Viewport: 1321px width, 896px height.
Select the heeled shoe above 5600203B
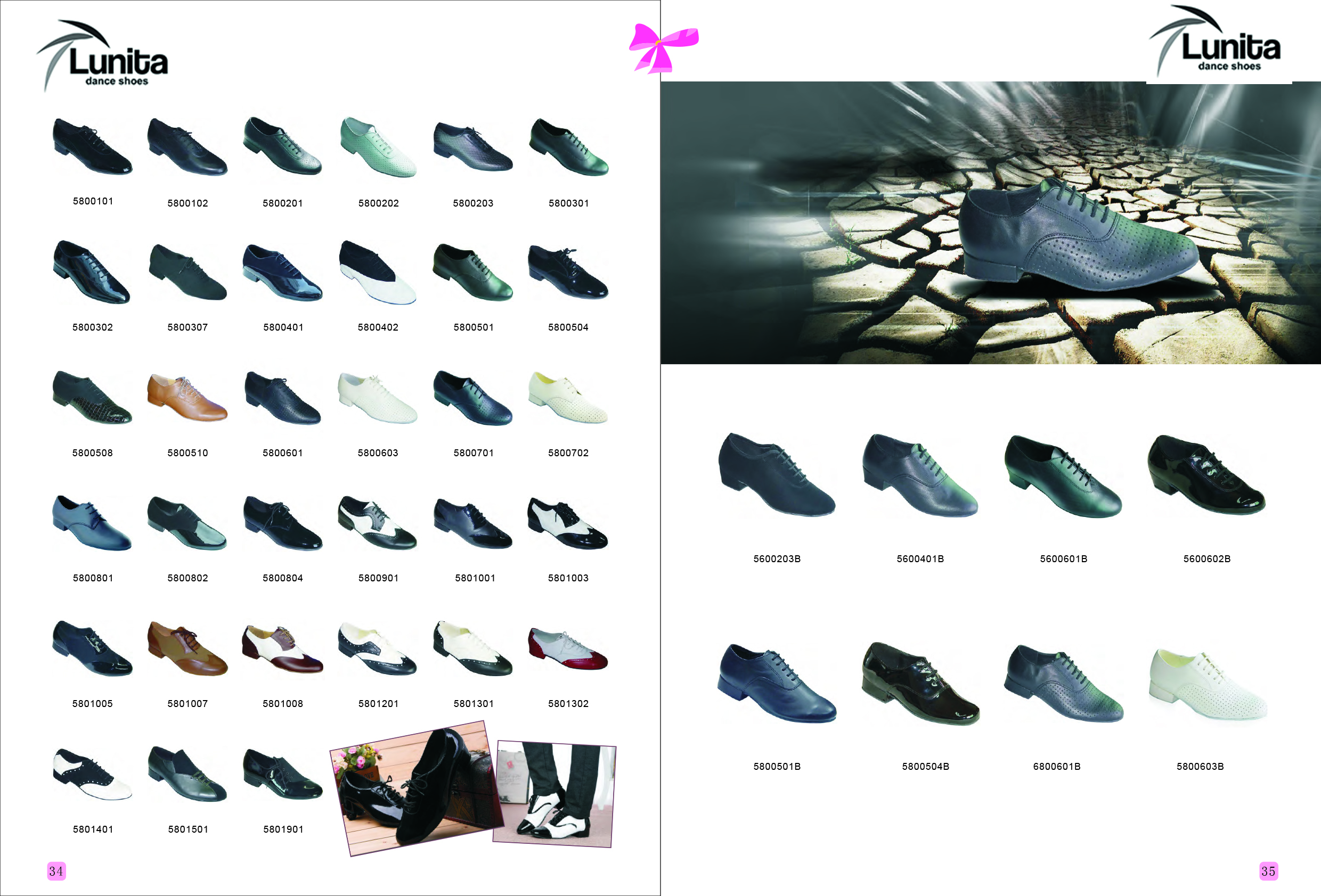pos(777,474)
